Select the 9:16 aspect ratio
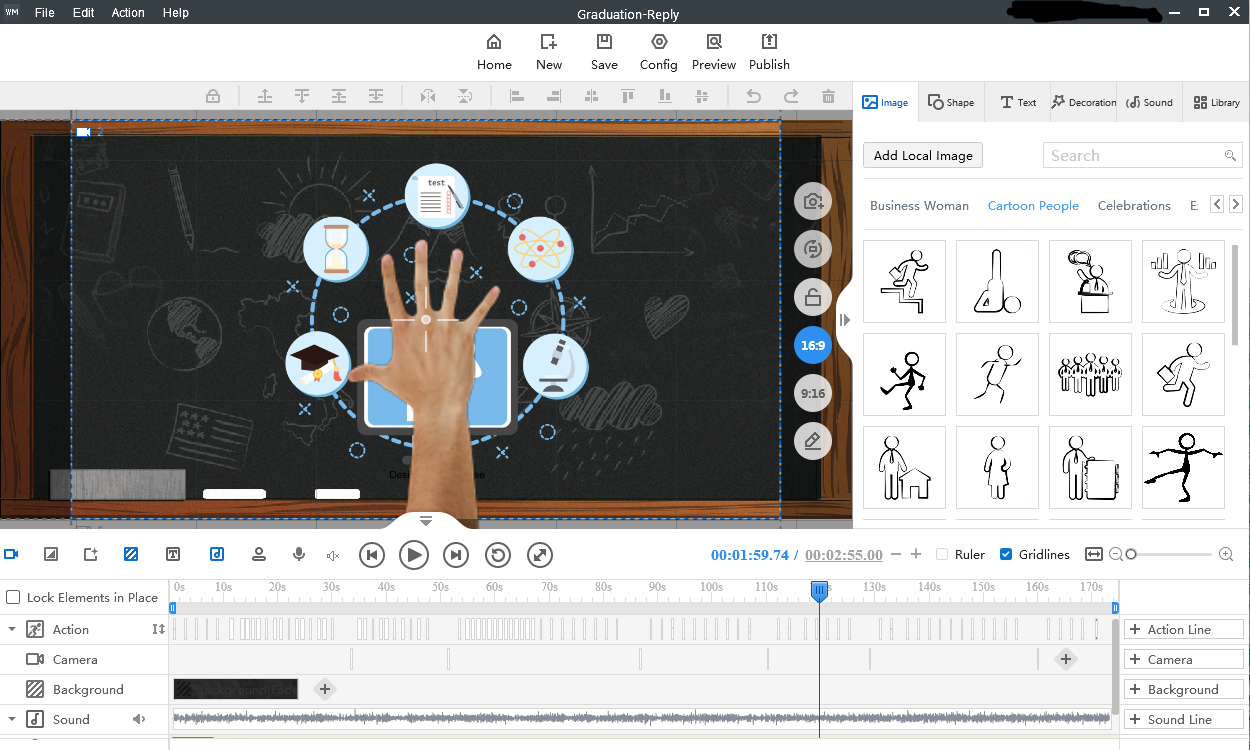Image resolution: width=1250 pixels, height=750 pixels. (x=813, y=393)
